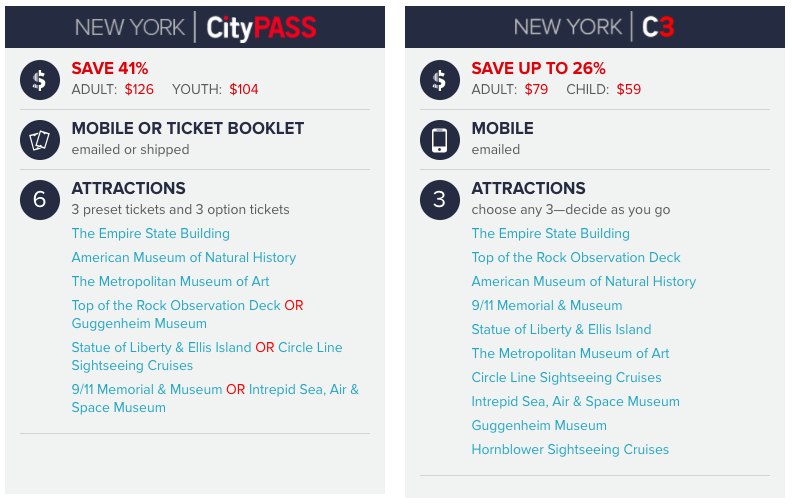Open The Empire State Building link in CityPASS

point(151,233)
